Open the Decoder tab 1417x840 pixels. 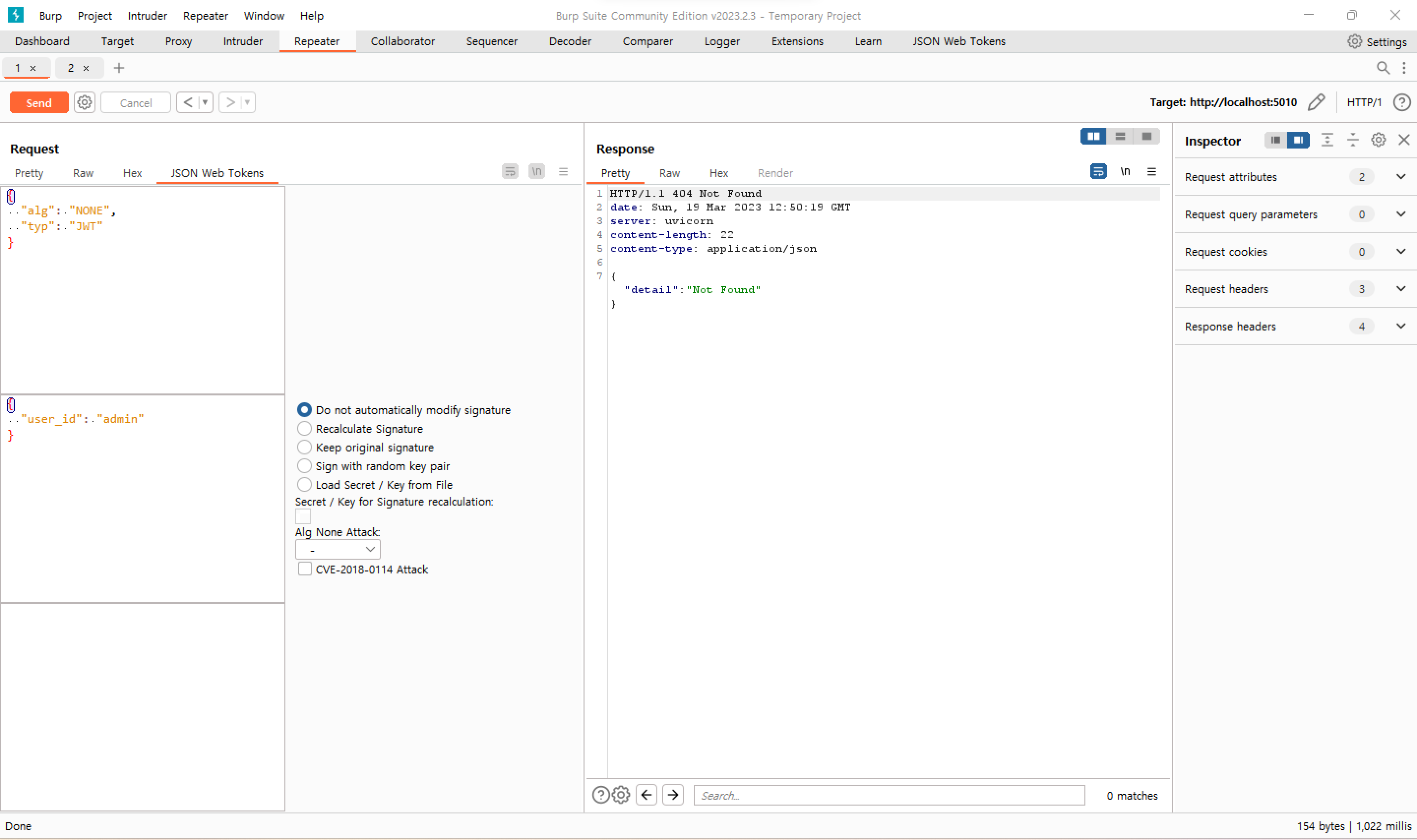tap(570, 41)
